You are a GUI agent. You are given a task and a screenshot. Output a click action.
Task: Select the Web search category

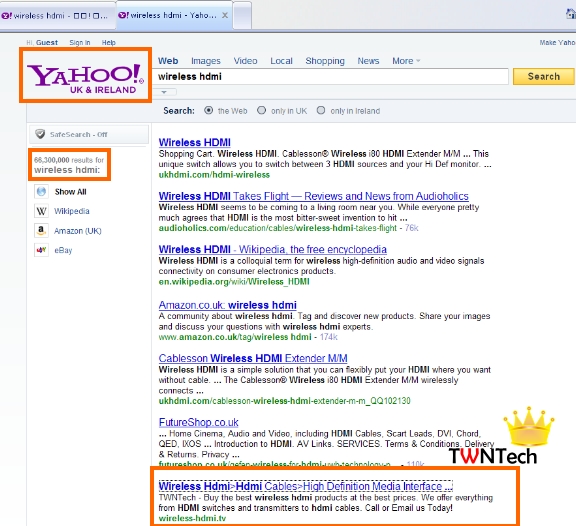coord(168,61)
